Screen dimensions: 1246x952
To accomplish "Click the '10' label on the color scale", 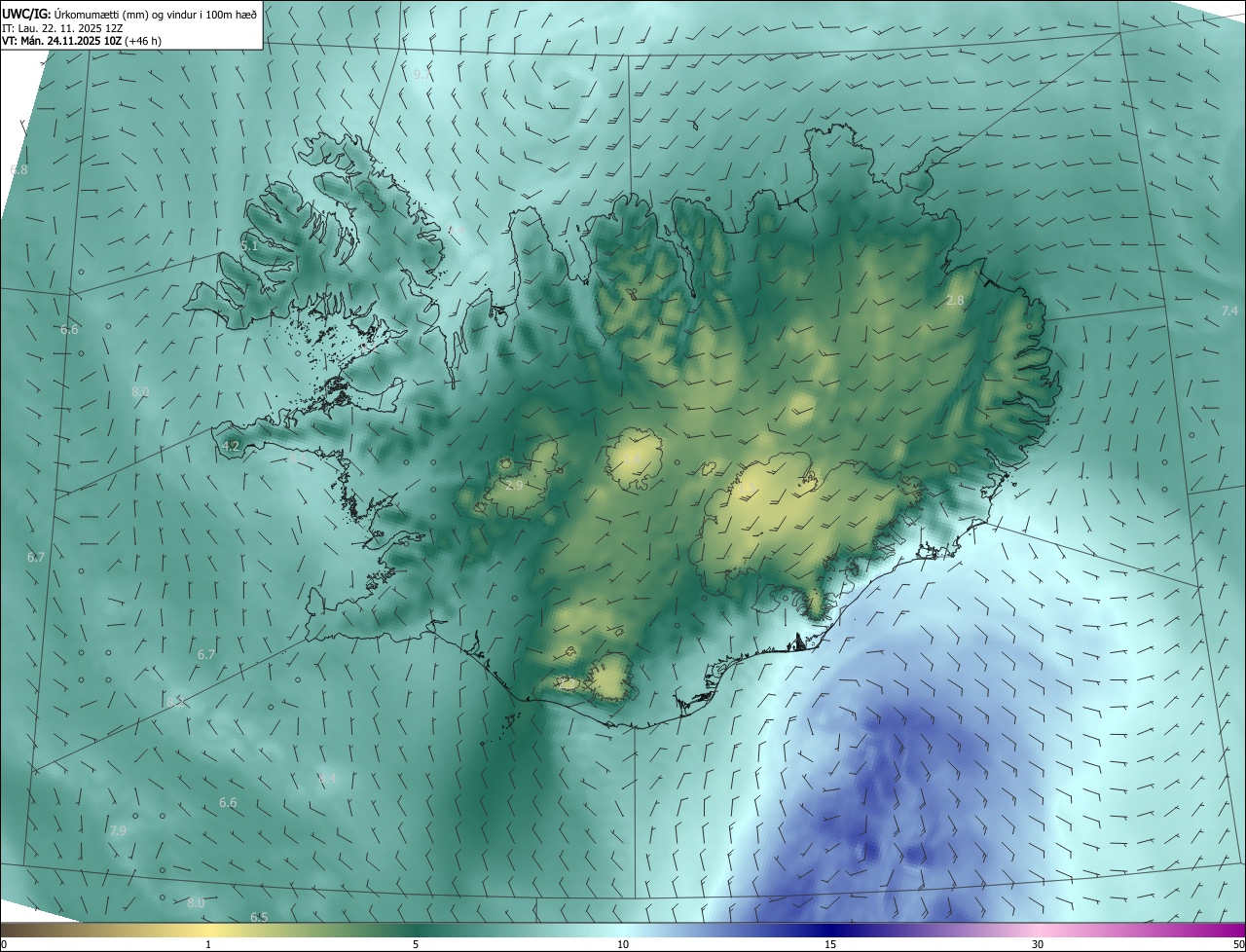I will (623, 944).
